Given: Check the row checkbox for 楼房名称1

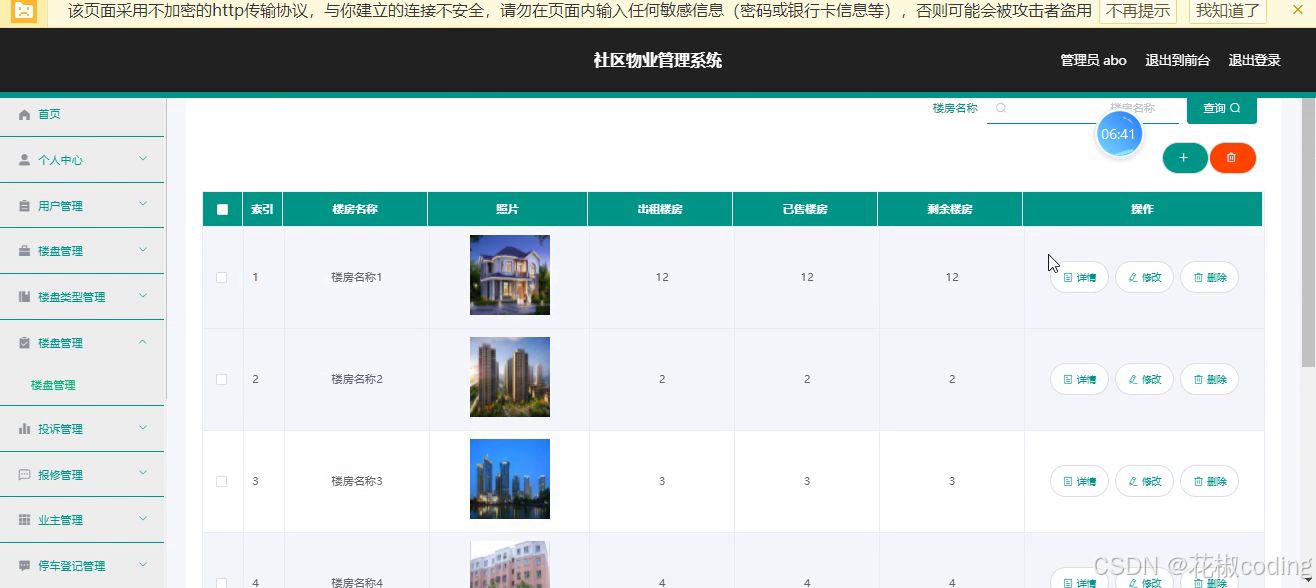Looking at the screenshot, I should [222, 277].
